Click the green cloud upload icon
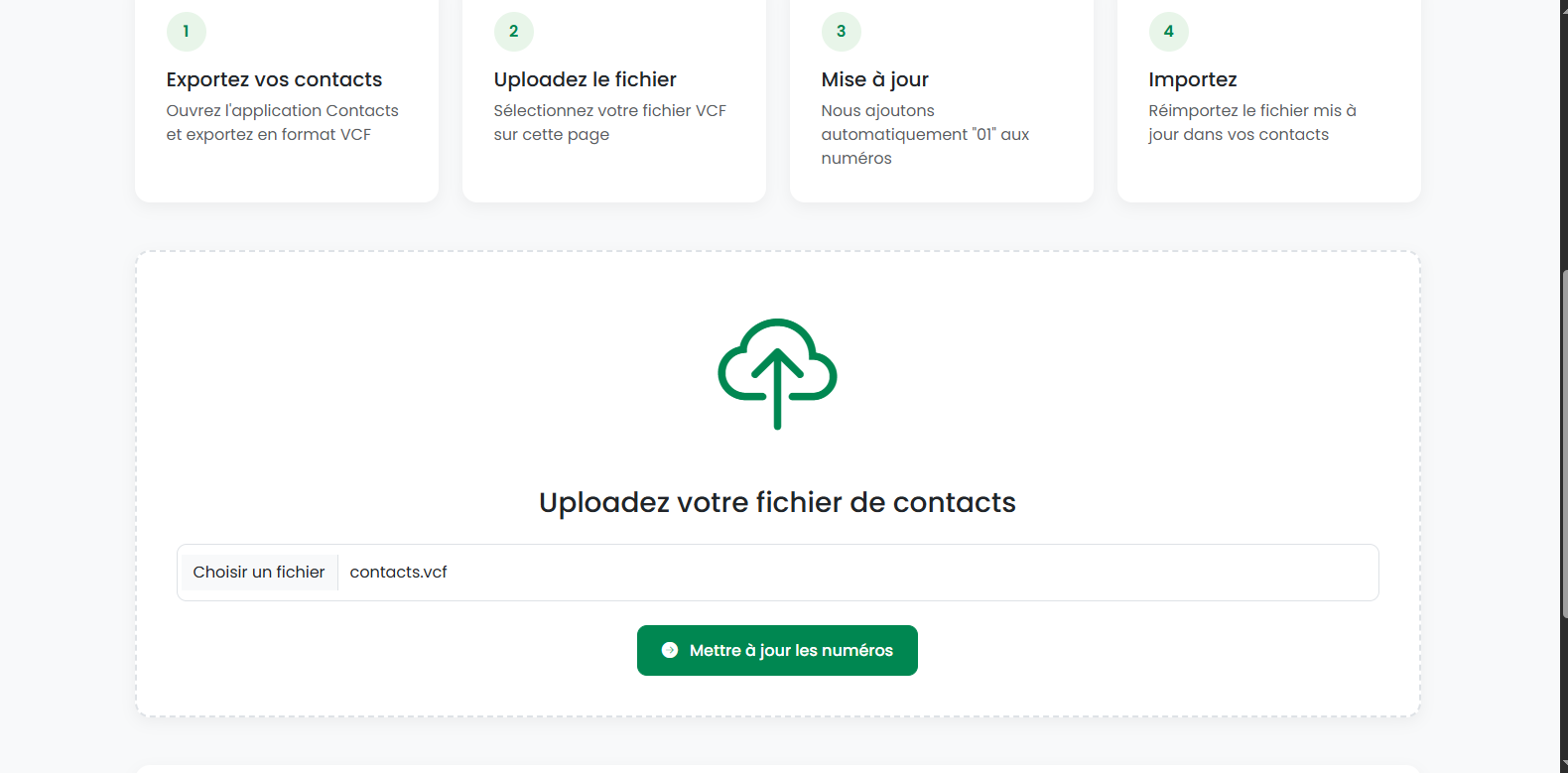This screenshot has width=1568, height=773. tap(777, 373)
